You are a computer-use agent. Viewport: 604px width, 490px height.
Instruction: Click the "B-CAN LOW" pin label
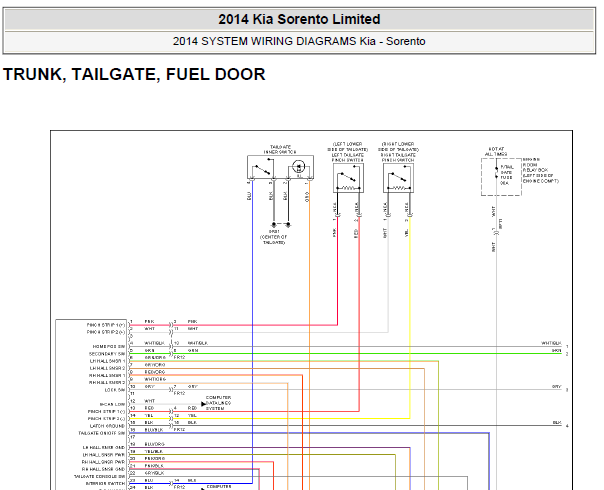[x=112, y=404]
